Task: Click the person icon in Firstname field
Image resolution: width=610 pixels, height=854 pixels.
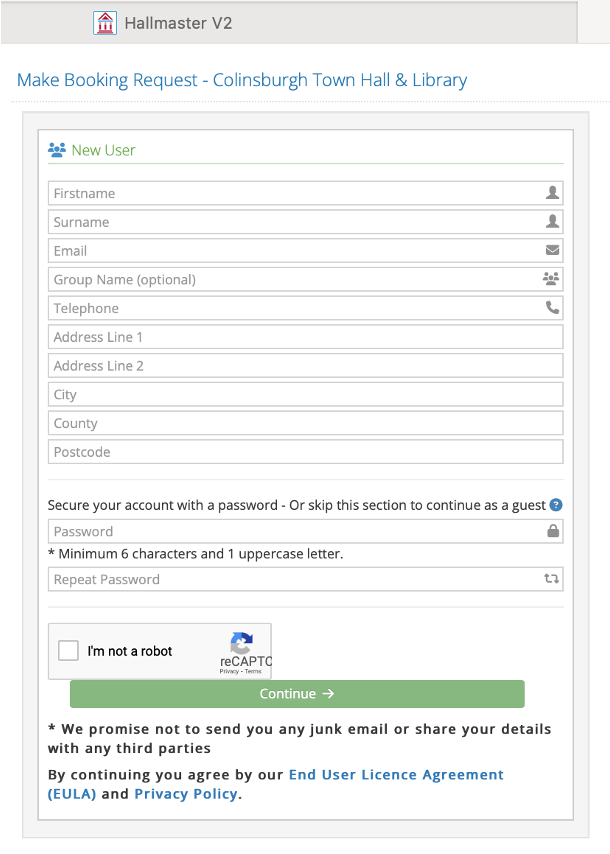Action: point(552,193)
